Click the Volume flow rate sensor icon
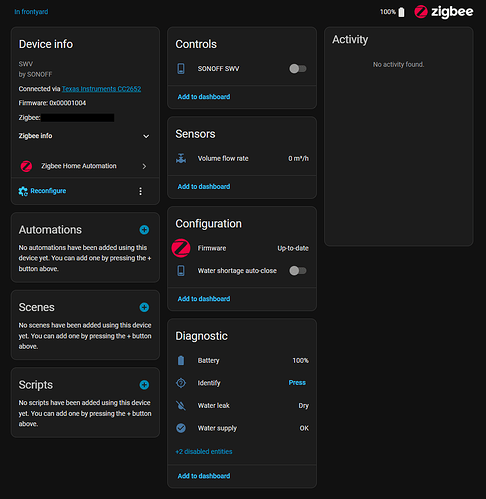This screenshot has height=499, width=486. 181,158
